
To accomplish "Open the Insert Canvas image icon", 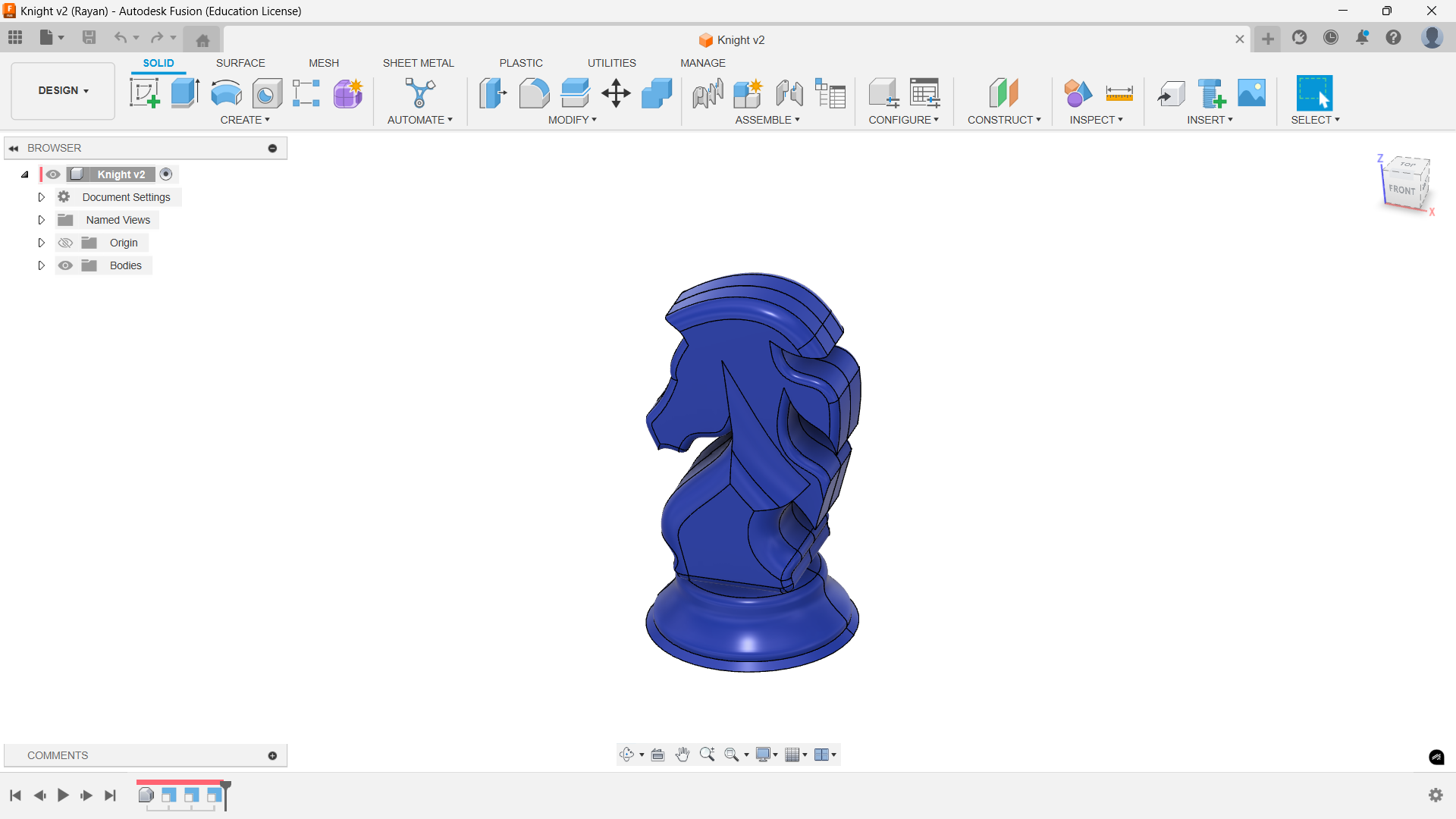I will (1251, 93).
